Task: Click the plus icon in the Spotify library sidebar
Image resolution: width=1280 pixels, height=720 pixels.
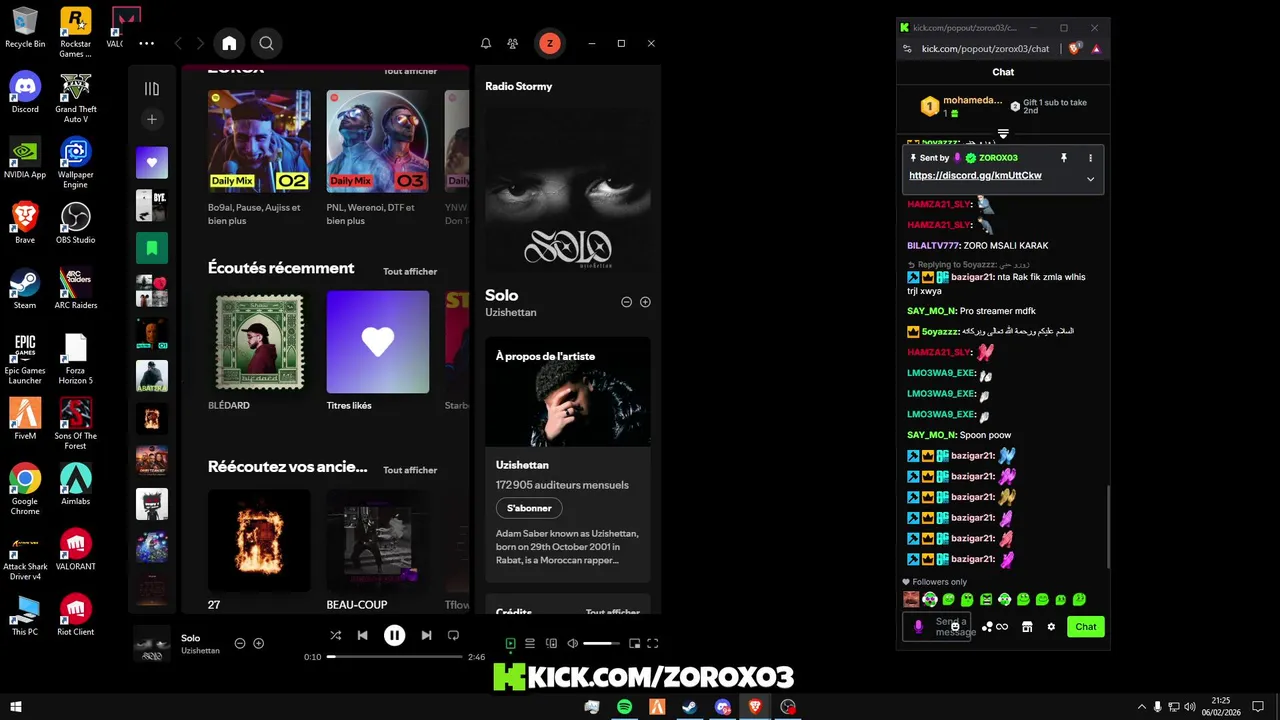Action: click(152, 119)
